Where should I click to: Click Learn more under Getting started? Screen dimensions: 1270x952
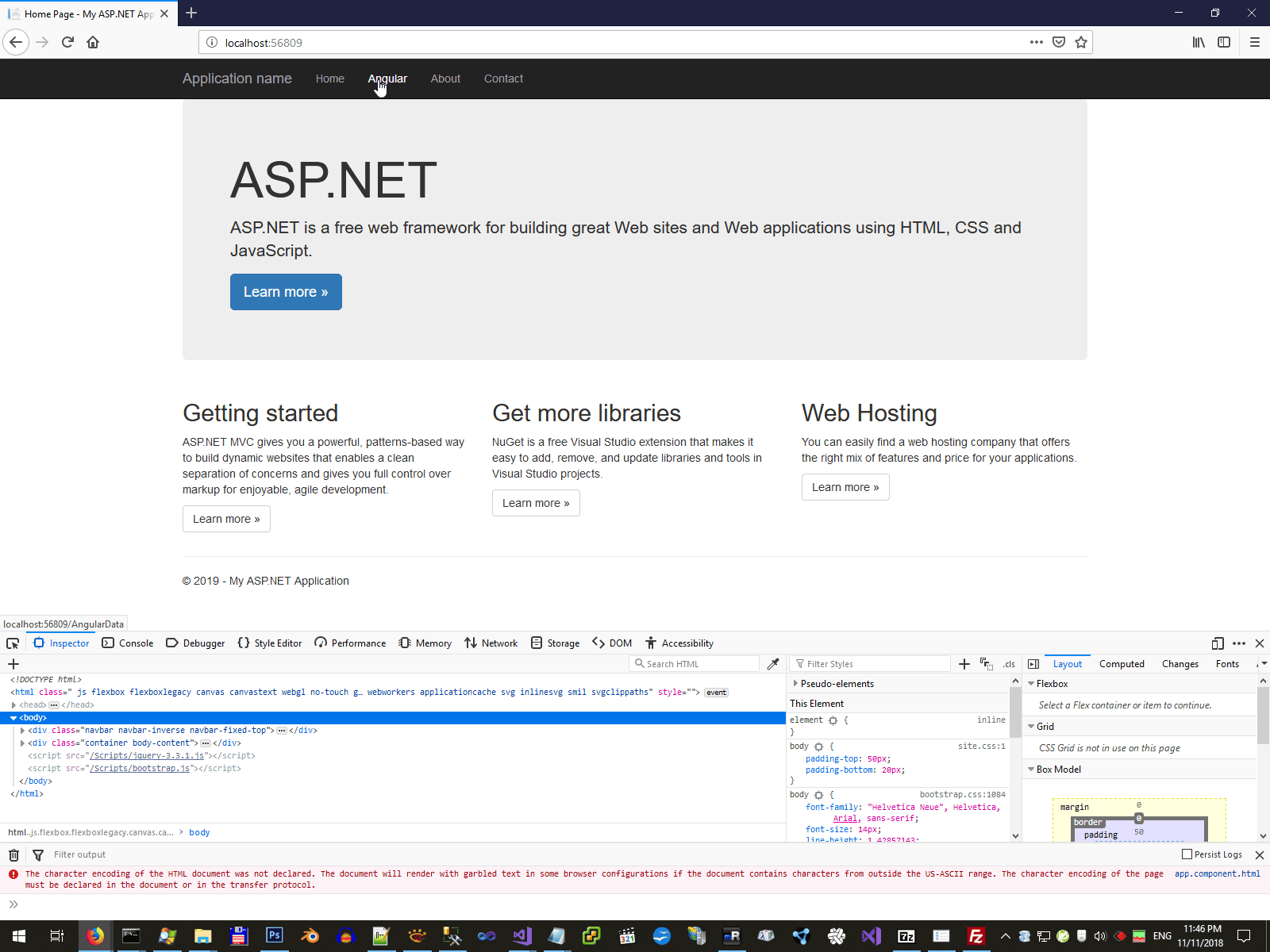click(x=226, y=519)
